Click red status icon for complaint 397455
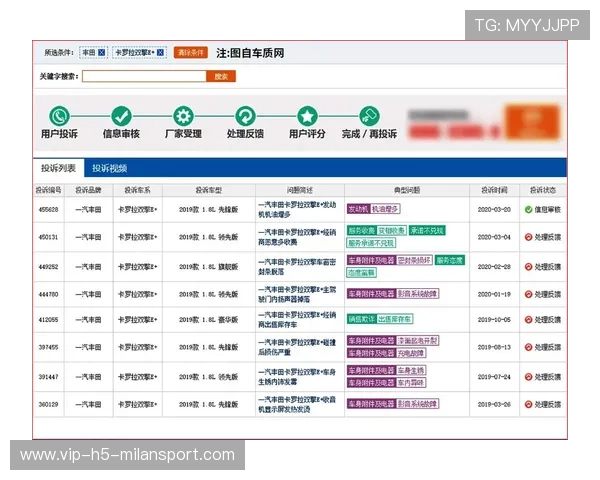 (528, 347)
